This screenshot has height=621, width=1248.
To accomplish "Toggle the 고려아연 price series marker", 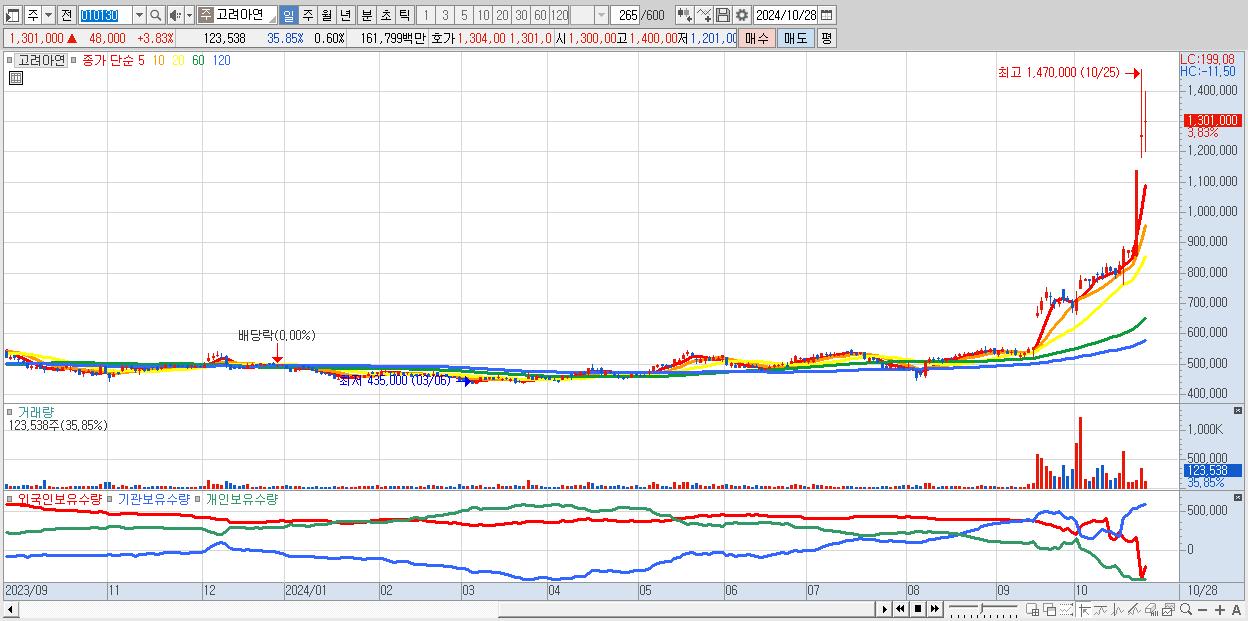I will click(12, 60).
